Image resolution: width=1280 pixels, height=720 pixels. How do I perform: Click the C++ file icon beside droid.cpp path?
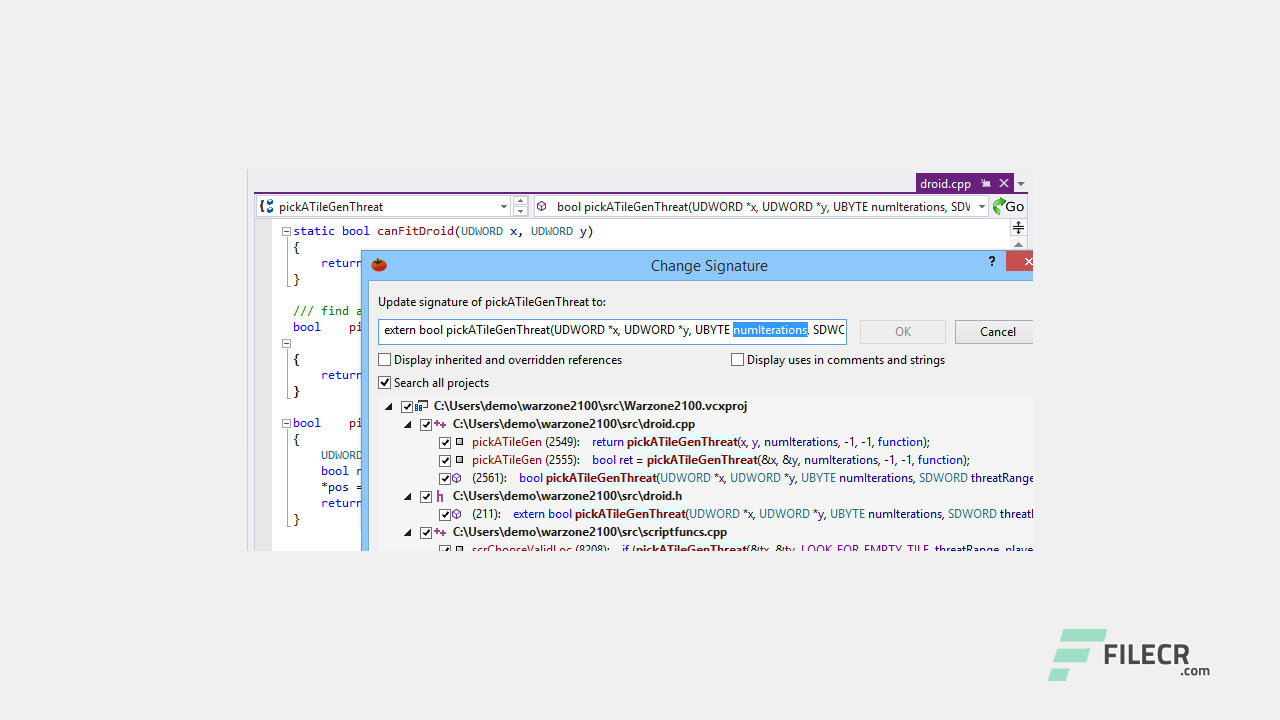pyautogui.click(x=440, y=424)
